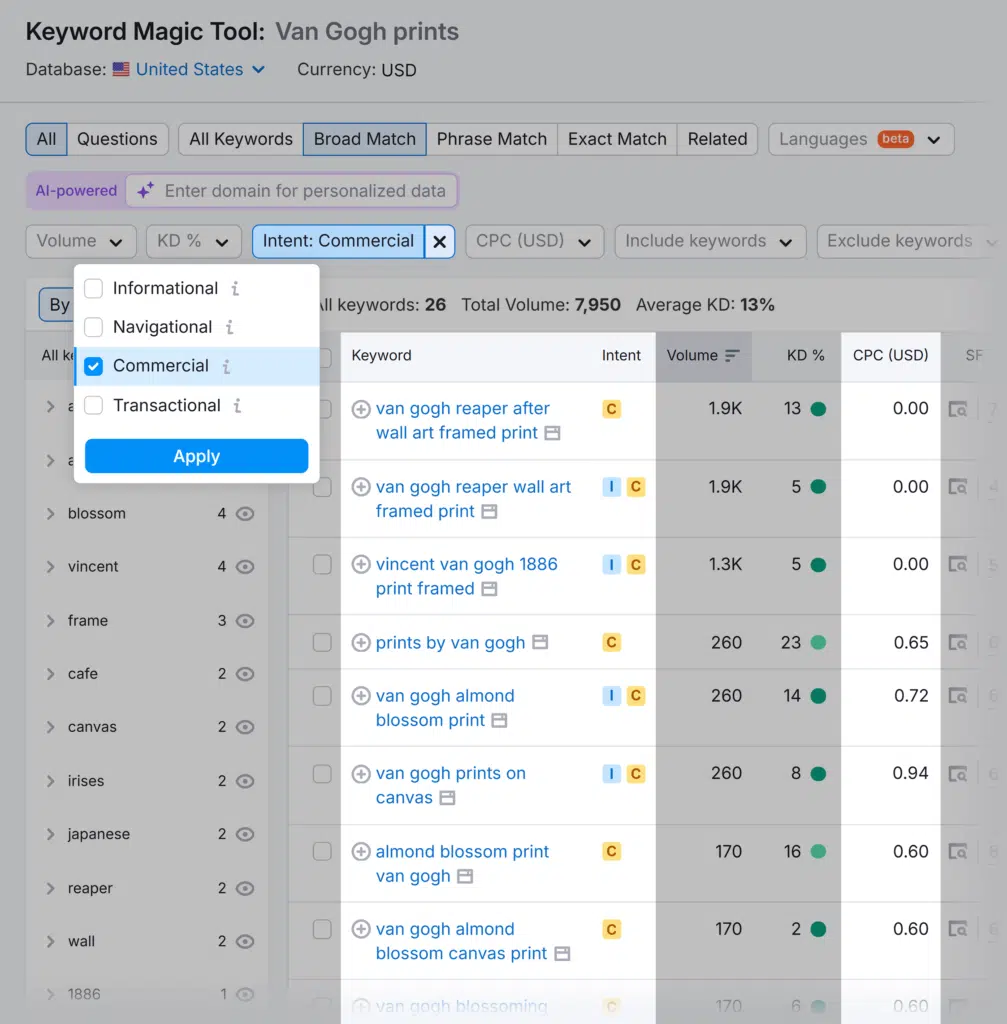Screen dimensions: 1007x1024
Task: Click the plus icon beside 'prints by van gogh'
Action: [x=361, y=643]
